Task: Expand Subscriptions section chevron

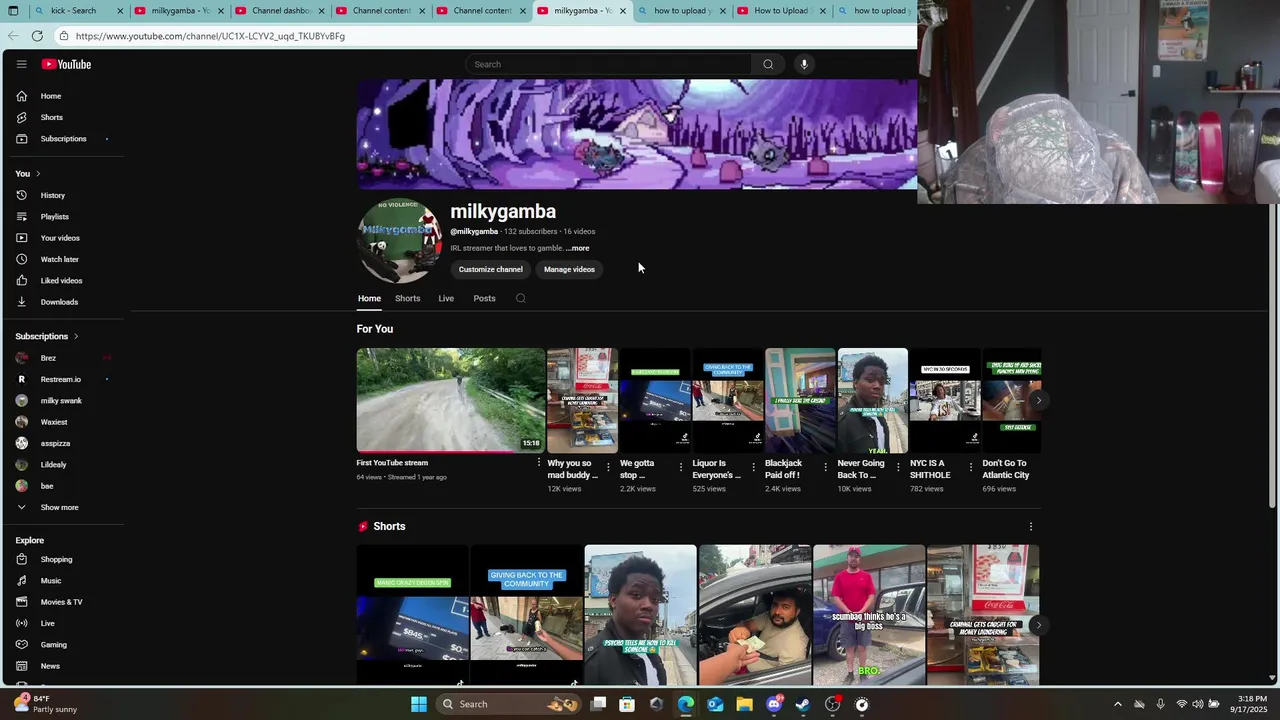Action: (x=75, y=336)
